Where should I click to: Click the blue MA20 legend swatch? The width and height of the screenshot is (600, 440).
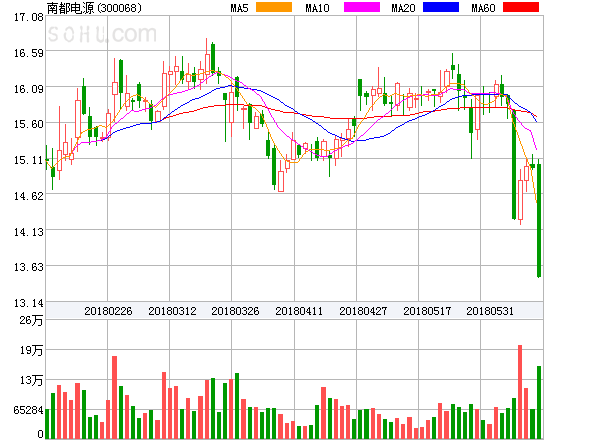coord(441,7)
